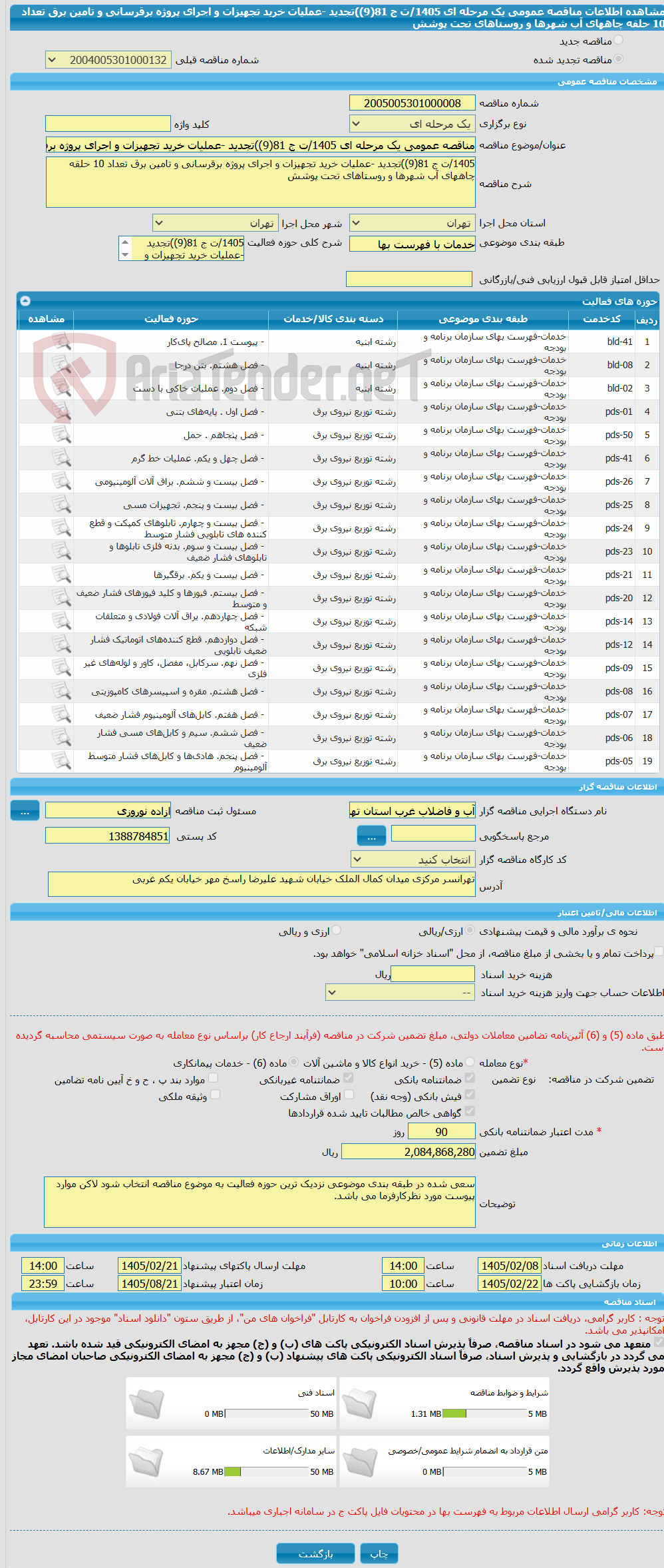This screenshot has height=1568, width=664.
Task: Open اسناد فنی folder icon
Action: coord(146,1404)
